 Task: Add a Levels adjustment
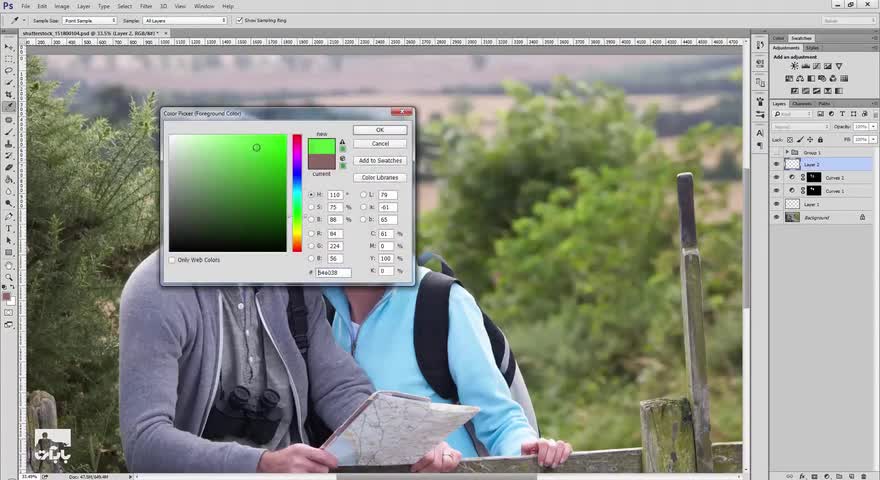pos(805,66)
